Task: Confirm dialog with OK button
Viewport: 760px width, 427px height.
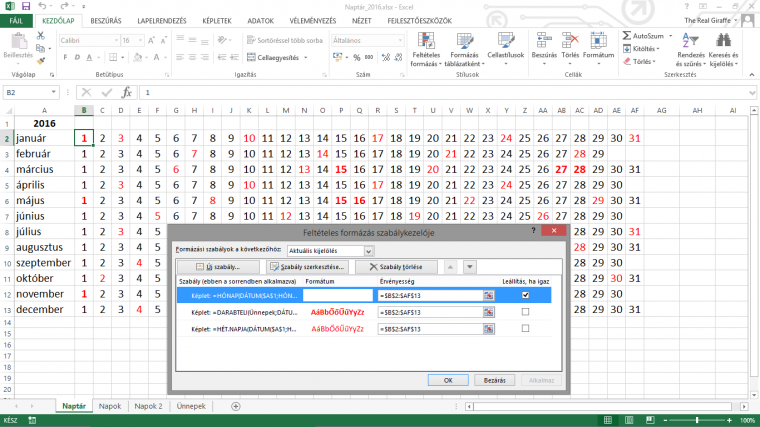Action: 448,380
